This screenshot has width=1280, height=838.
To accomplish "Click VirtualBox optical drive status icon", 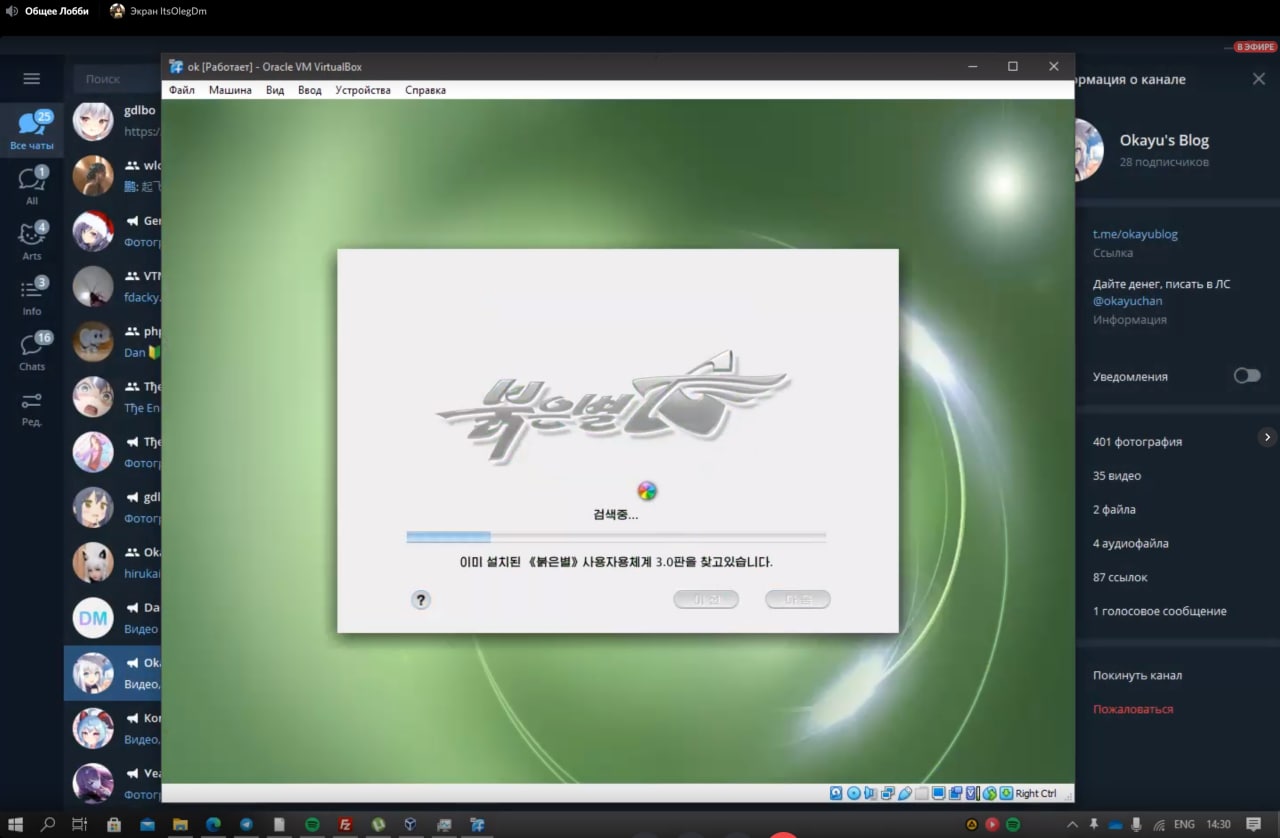I will 854,793.
